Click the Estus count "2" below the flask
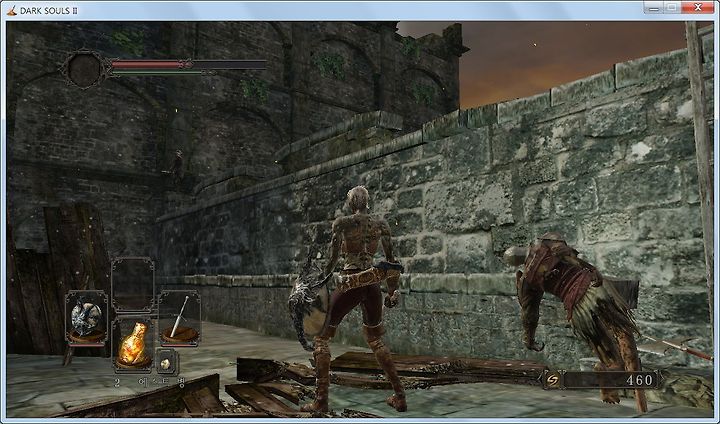The width and height of the screenshot is (720, 424). [117, 382]
